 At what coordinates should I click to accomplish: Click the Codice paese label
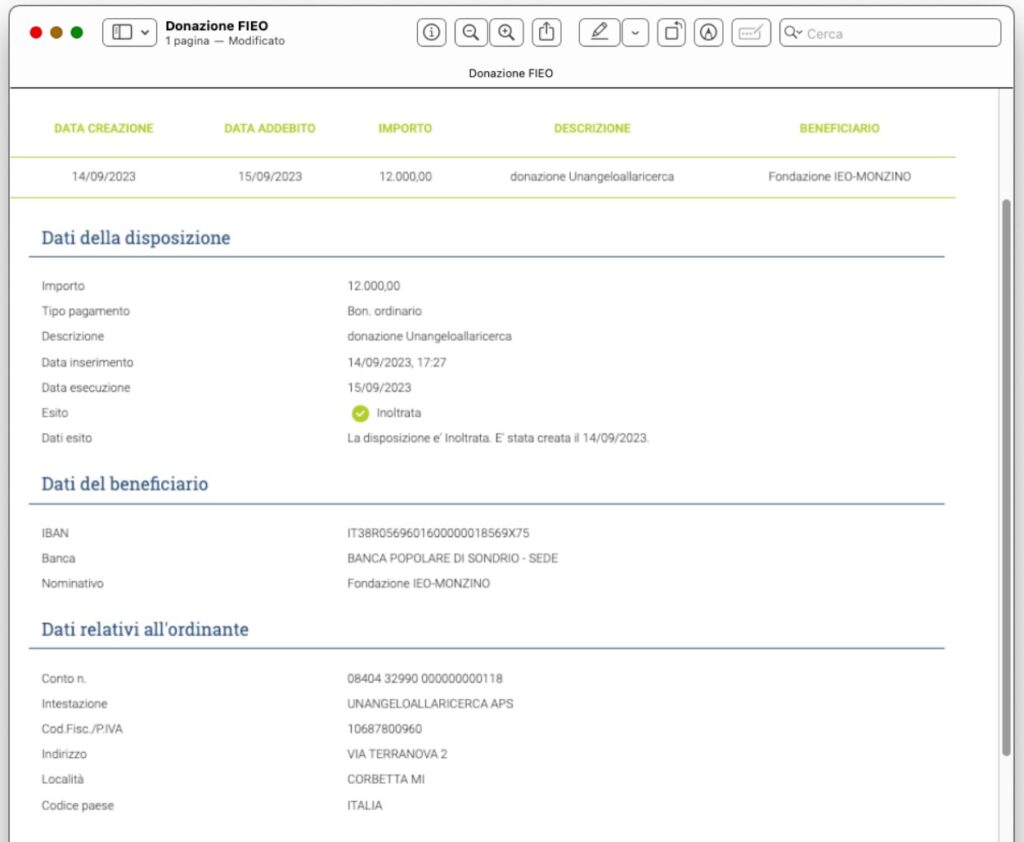pos(78,805)
